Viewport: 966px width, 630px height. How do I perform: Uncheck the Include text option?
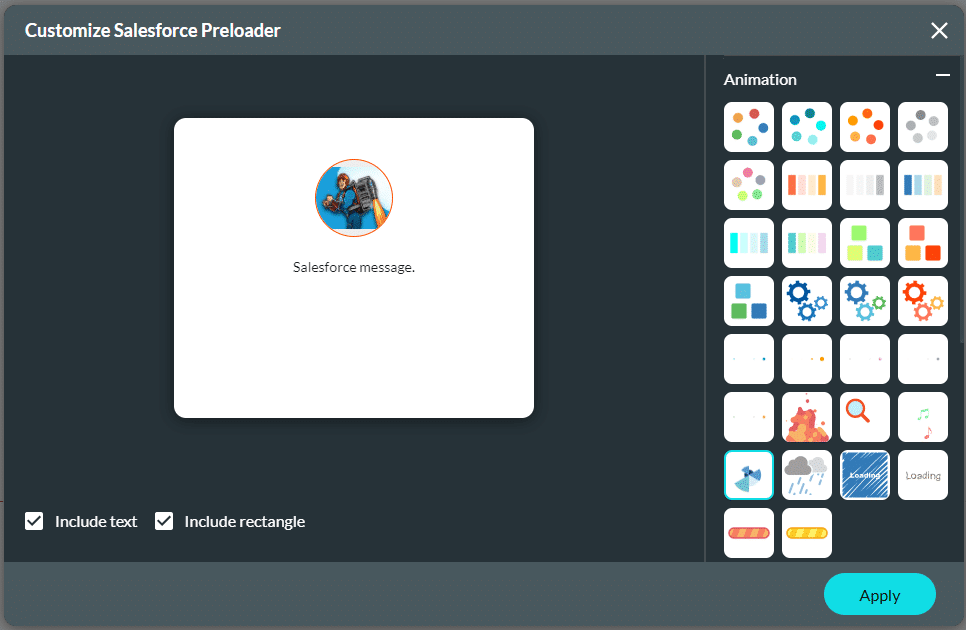(34, 521)
